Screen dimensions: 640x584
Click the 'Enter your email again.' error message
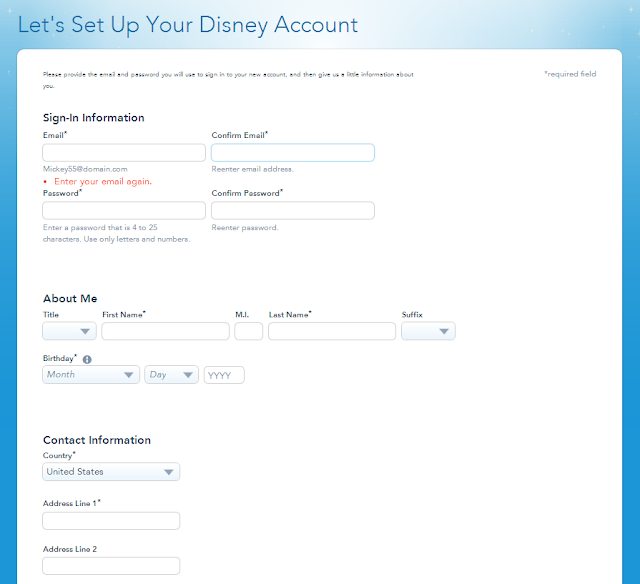click(x=103, y=182)
